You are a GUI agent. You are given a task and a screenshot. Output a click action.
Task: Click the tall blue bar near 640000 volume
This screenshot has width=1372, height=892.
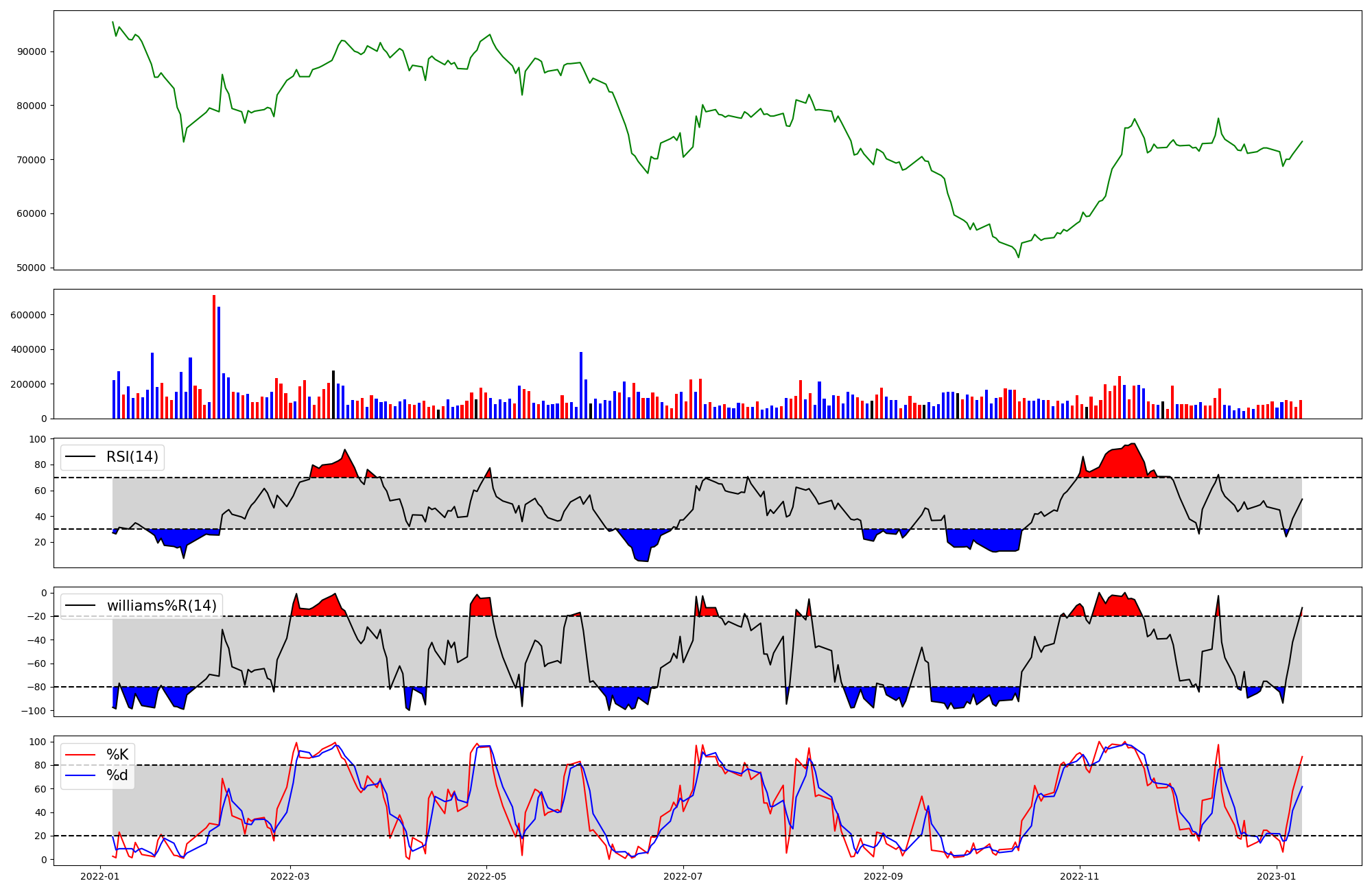tap(219, 362)
